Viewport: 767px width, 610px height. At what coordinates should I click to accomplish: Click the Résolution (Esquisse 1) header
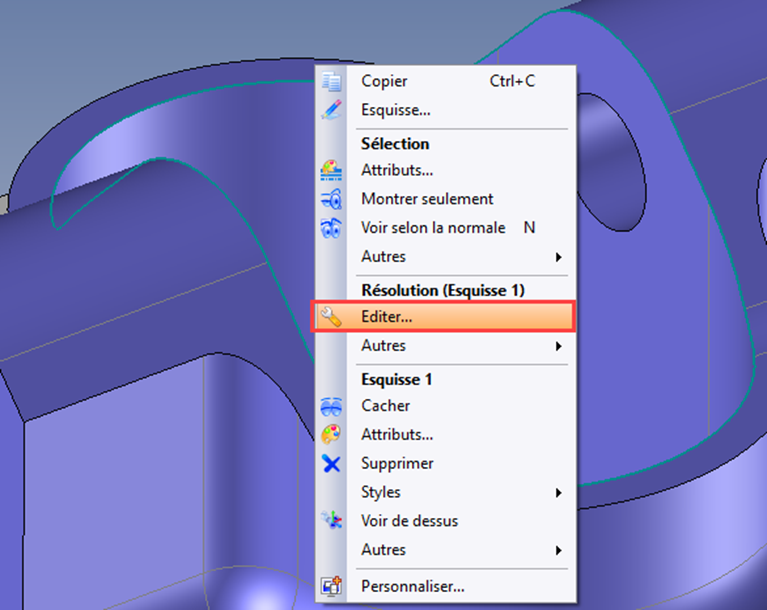tap(443, 291)
